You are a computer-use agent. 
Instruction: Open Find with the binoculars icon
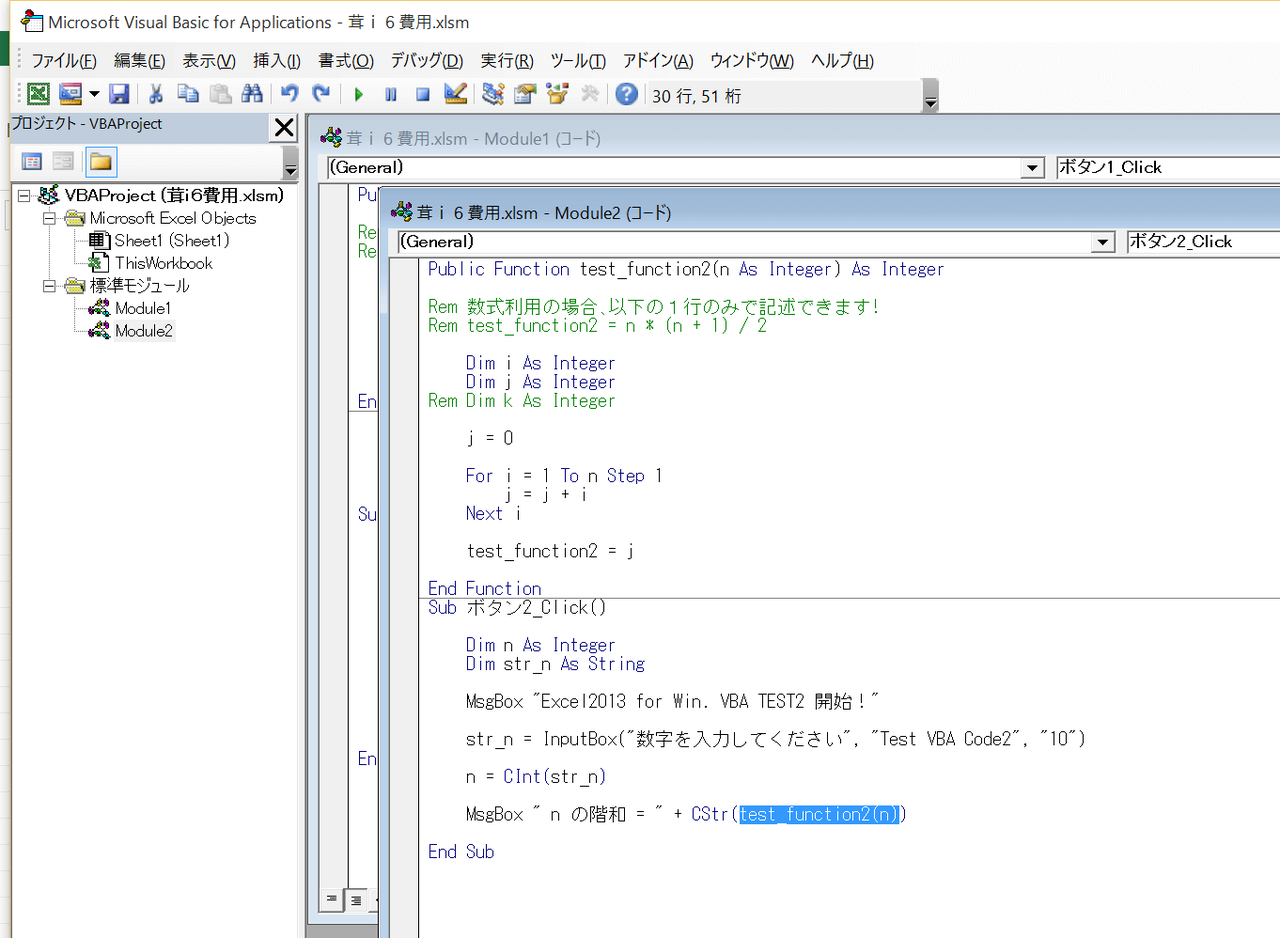(252, 94)
